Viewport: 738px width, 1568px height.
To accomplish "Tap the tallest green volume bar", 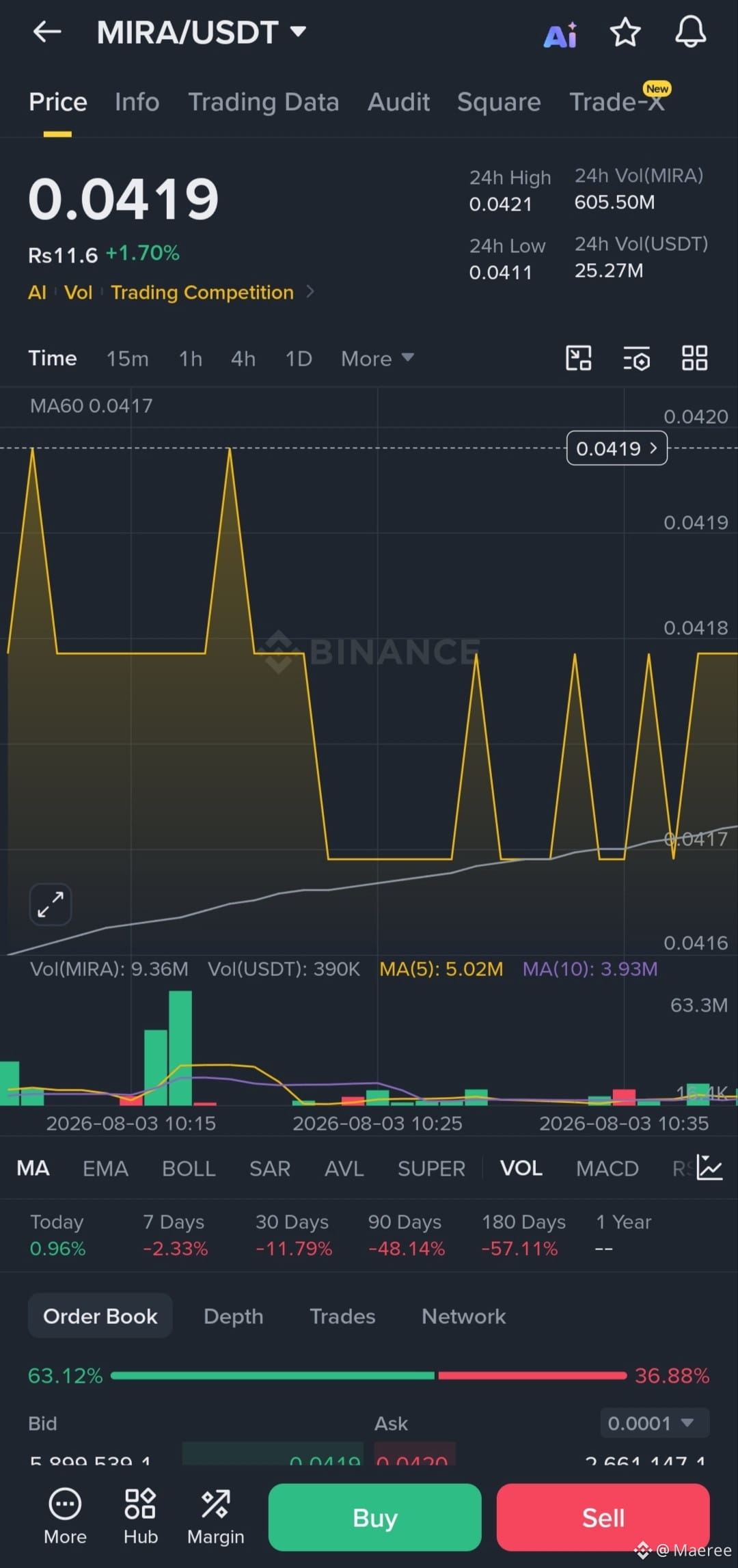I will pos(180,1048).
